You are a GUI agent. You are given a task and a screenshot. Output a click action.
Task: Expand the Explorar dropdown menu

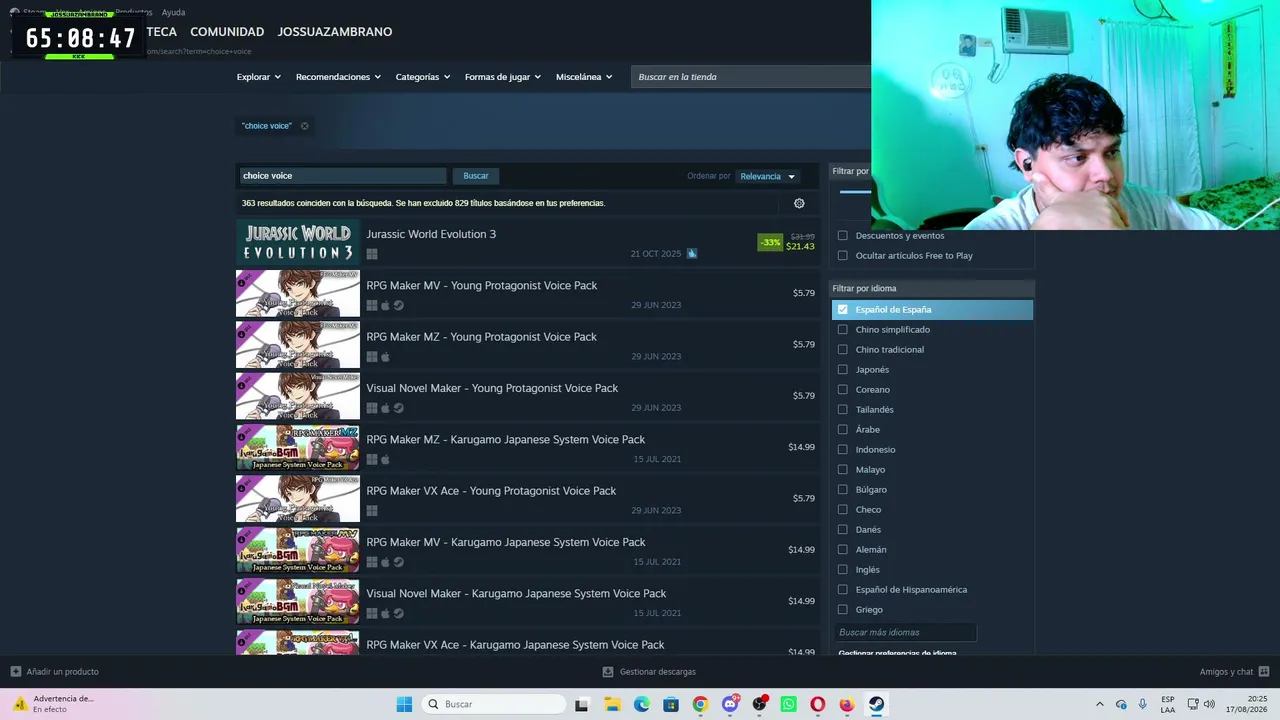click(x=259, y=77)
